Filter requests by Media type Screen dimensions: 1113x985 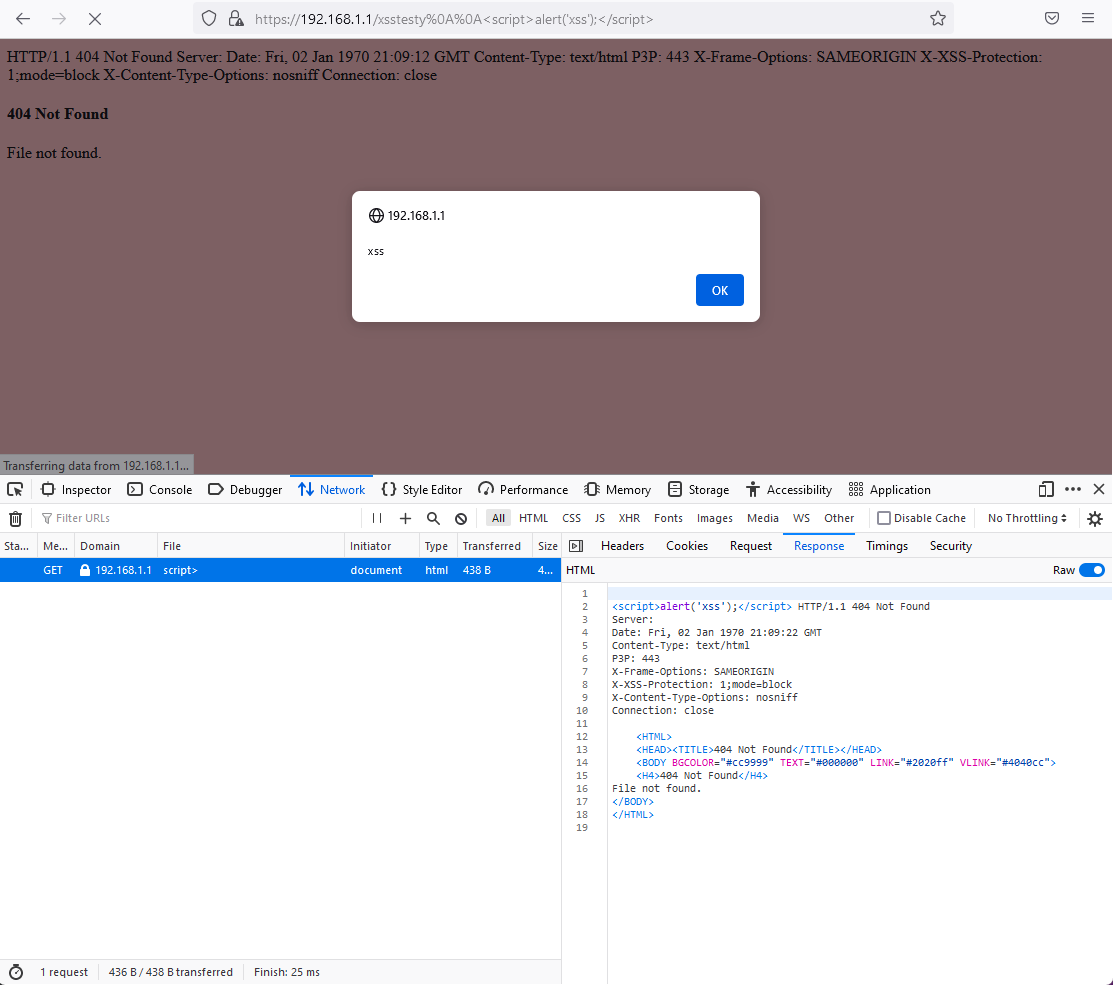[x=762, y=518]
